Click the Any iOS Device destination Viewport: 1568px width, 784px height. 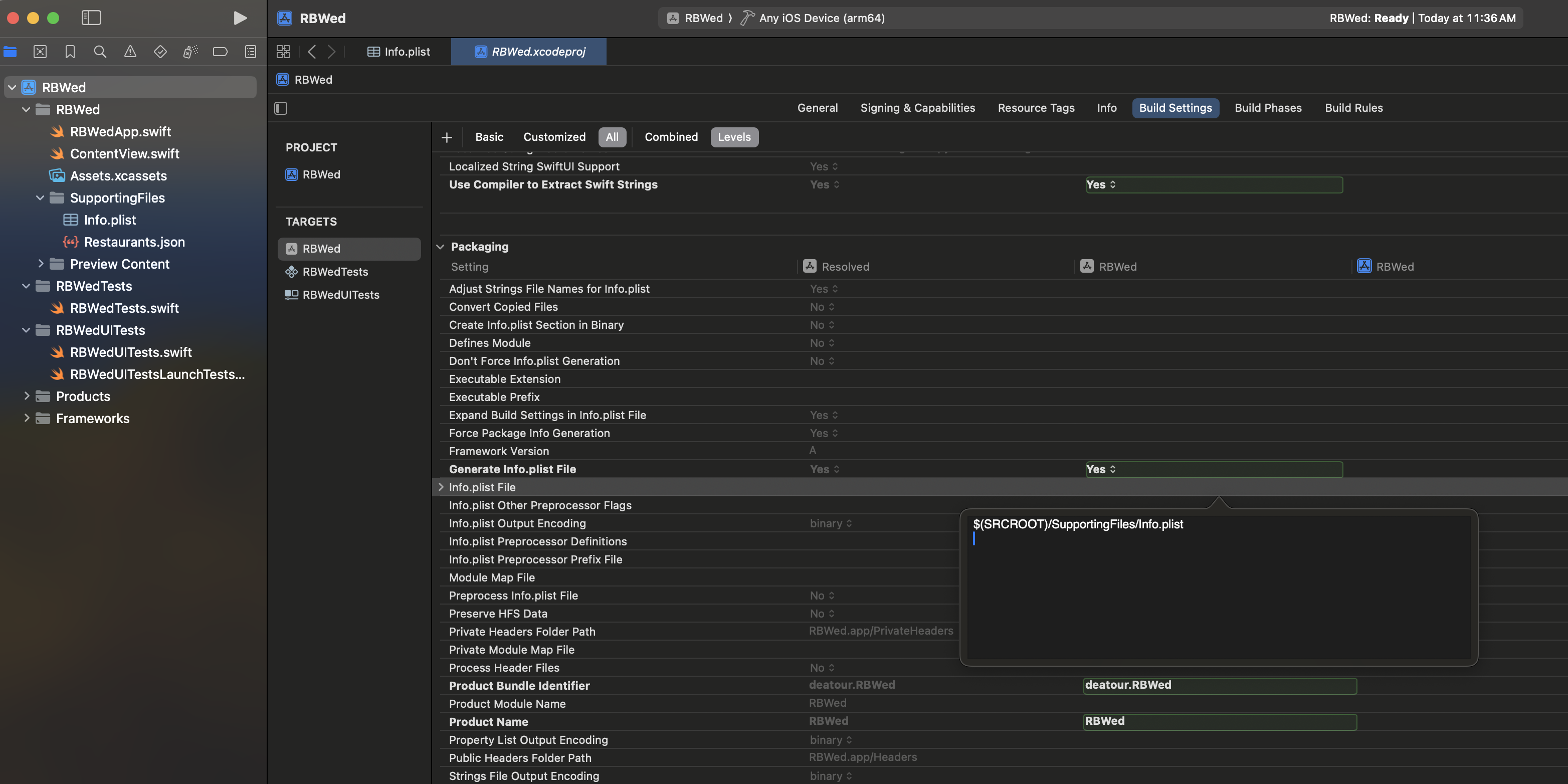tap(822, 18)
